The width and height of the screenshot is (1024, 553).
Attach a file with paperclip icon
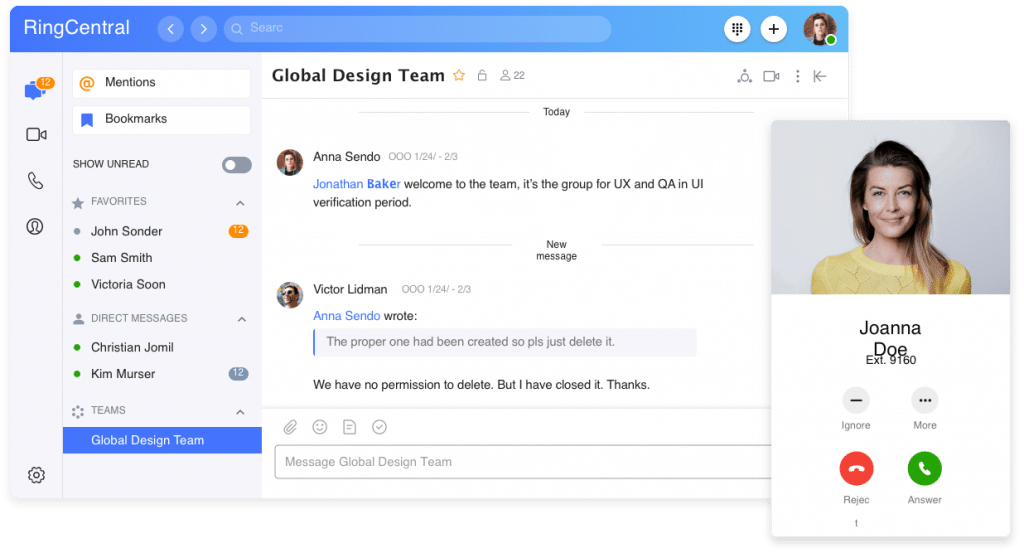(x=290, y=427)
